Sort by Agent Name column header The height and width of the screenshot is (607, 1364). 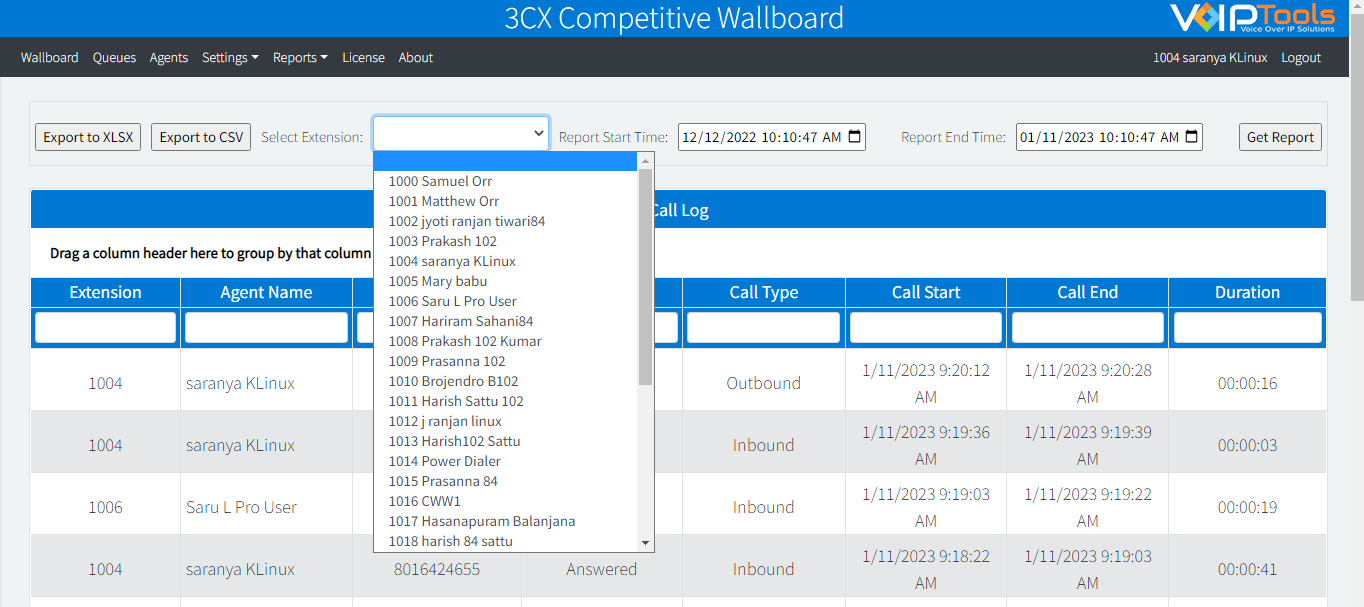[x=266, y=292]
